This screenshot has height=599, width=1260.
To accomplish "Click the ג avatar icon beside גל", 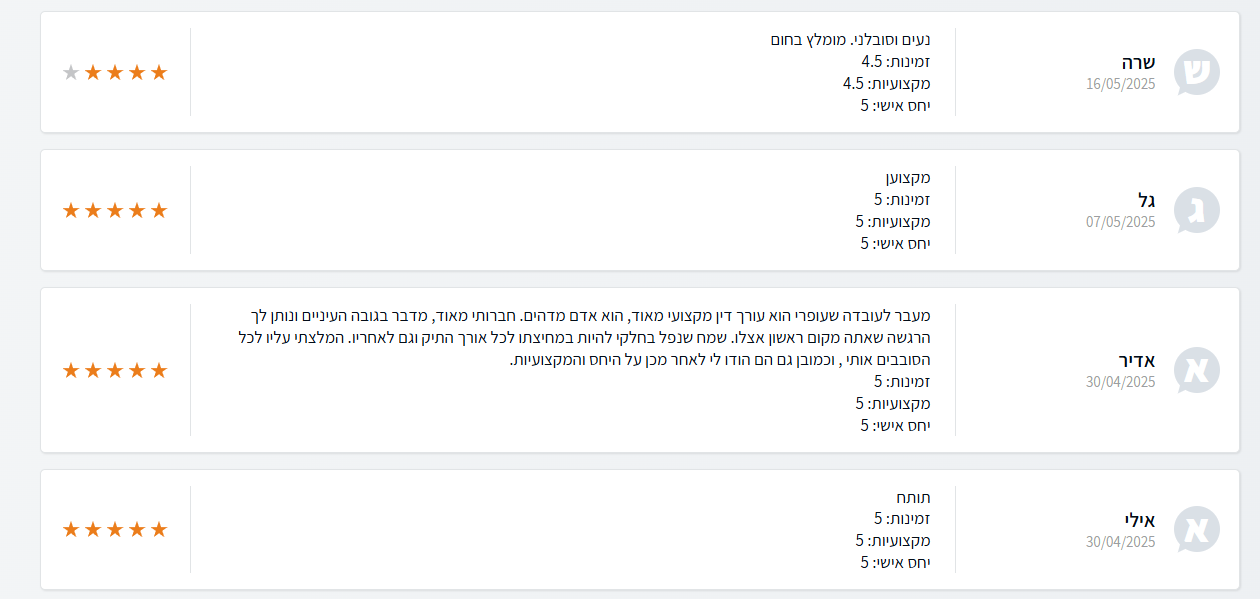I will pos(1196,210).
